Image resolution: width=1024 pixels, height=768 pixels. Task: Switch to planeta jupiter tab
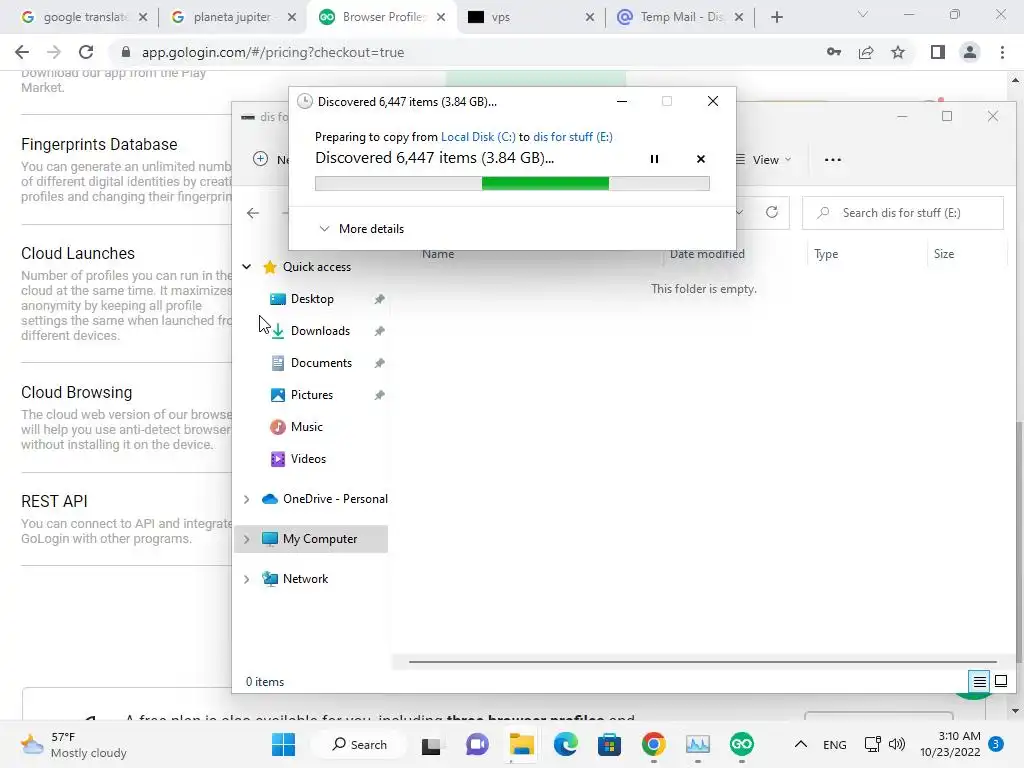(232, 17)
